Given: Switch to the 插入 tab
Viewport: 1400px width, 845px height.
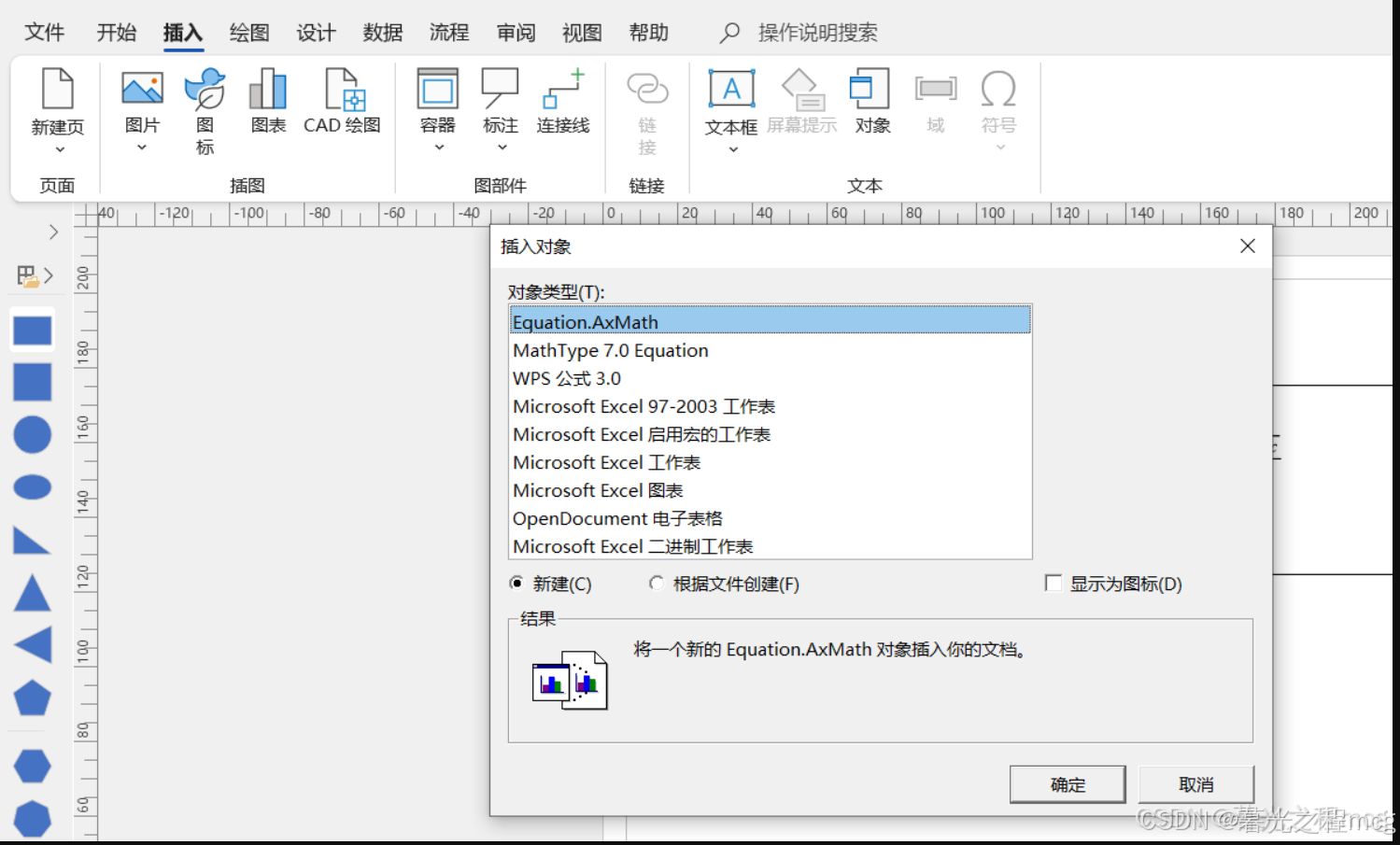Looking at the screenshot, I should coord(183,33).
